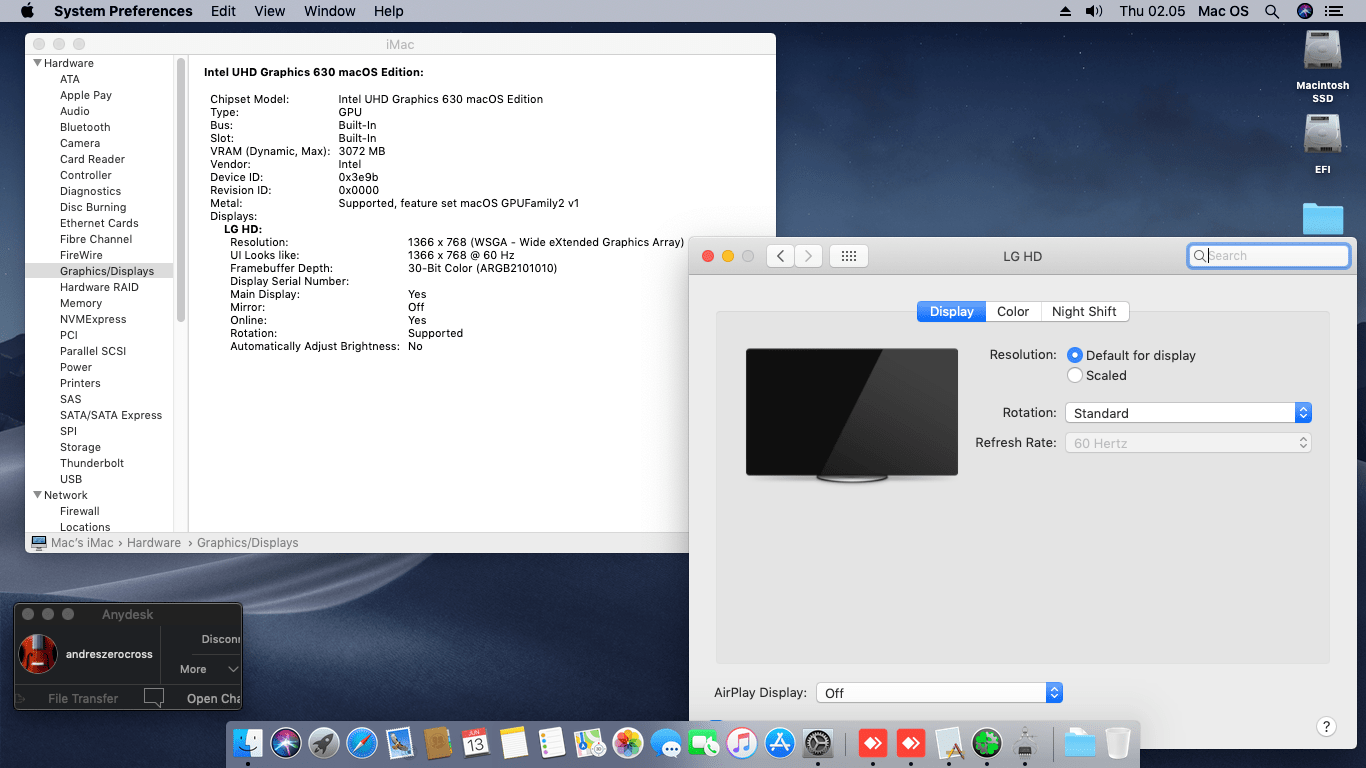The image size is (1366, 768).
Task: Click the volume icon in menu bar
Action: click(x=1094, y=11)
